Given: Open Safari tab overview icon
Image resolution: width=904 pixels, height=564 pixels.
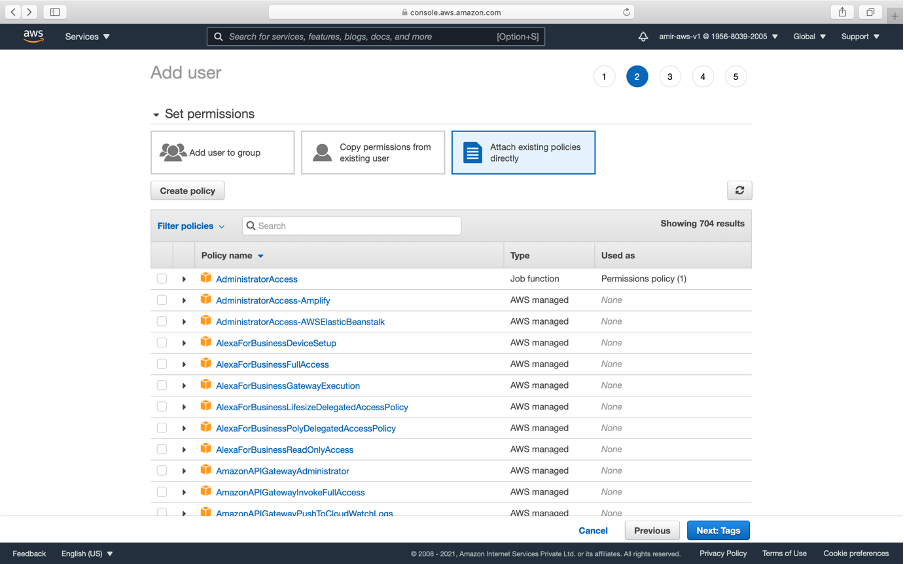Looking at the screenshot, I should 870,12.
